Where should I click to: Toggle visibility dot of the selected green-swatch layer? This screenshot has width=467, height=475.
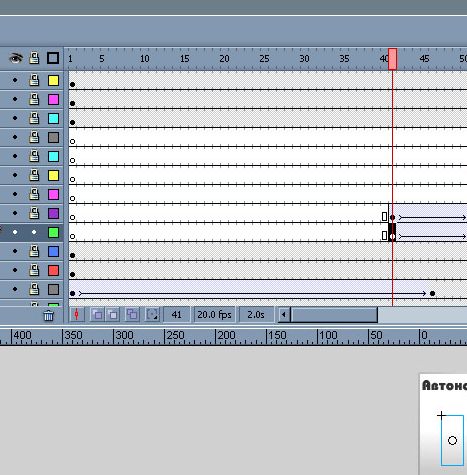pyautogui.click(x=15, y=232)
